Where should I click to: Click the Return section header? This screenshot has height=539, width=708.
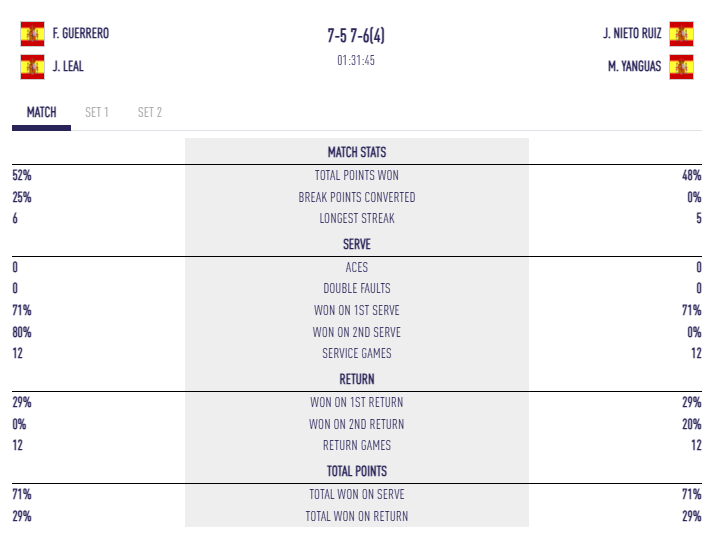[x=357, y=379]
